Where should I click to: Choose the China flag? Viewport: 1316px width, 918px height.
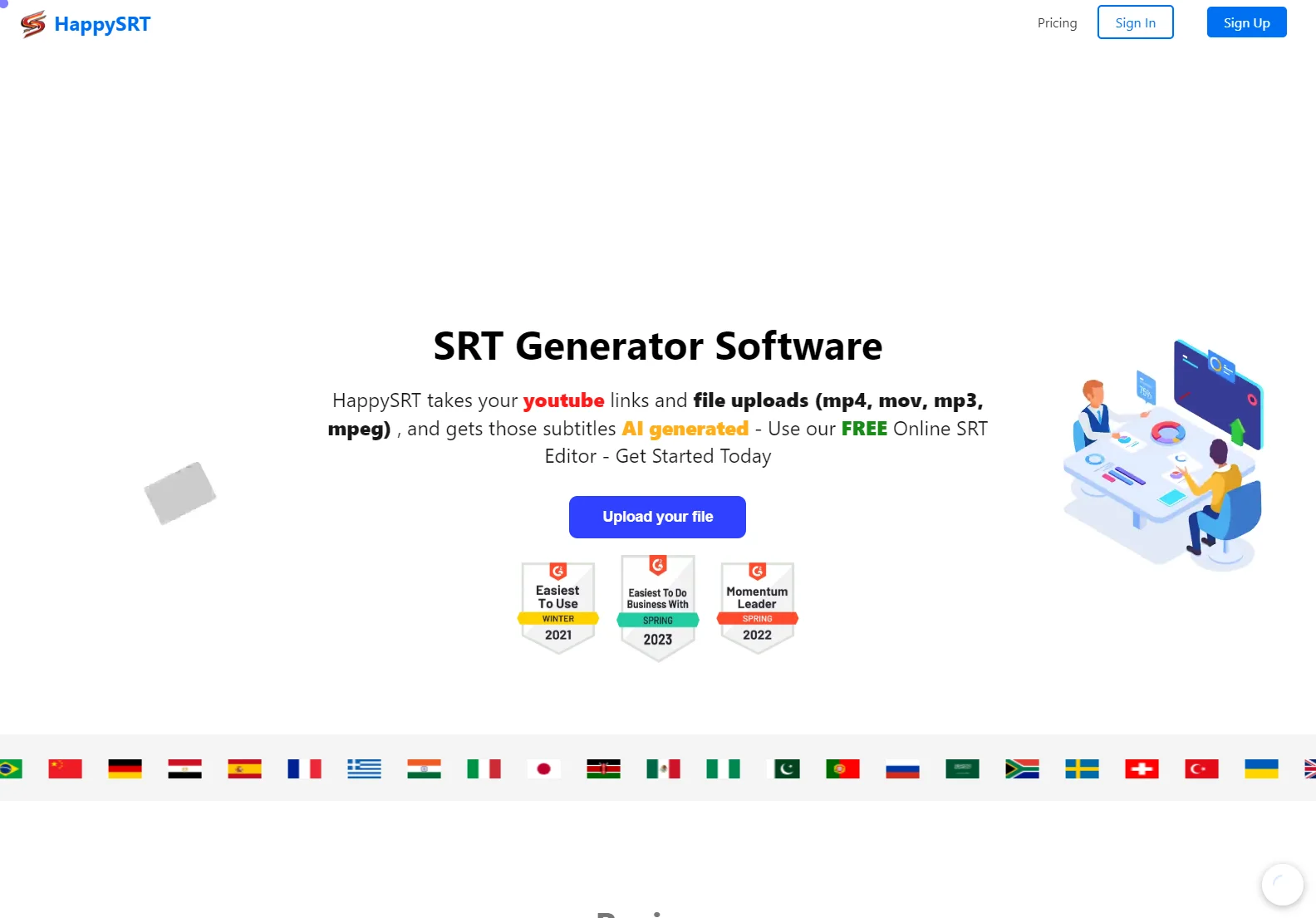coord(66,769)
